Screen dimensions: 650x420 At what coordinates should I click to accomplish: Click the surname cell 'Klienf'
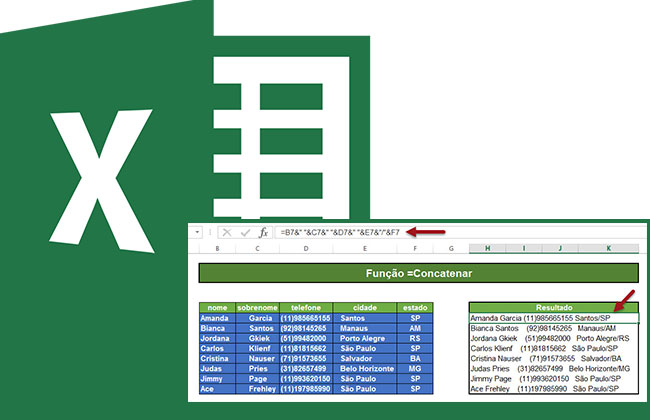click(257, 348)
